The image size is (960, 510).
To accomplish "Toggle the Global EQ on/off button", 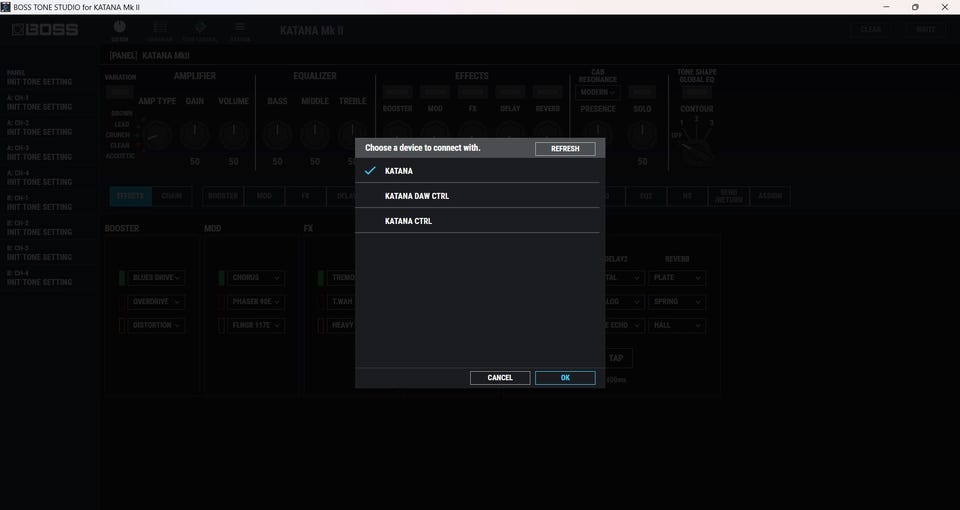I will pos(697,92).
